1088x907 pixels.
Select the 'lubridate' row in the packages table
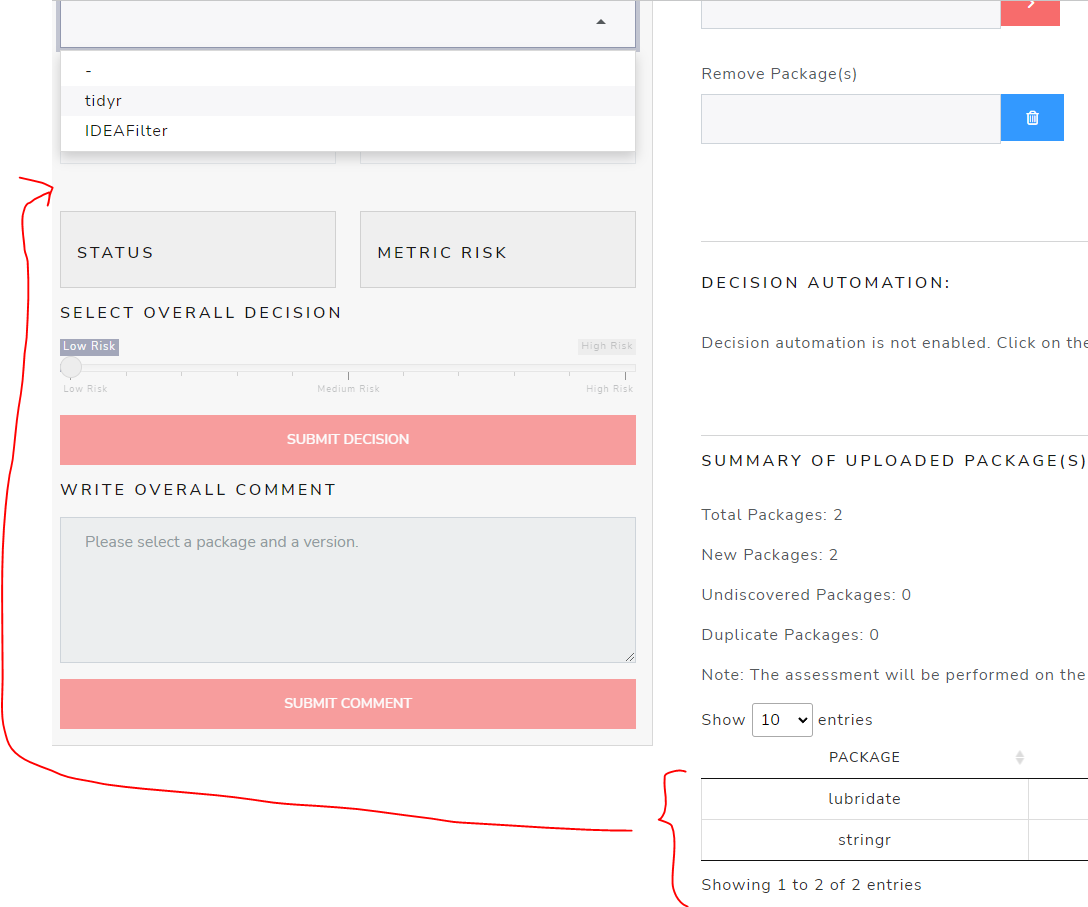point(864,798)
